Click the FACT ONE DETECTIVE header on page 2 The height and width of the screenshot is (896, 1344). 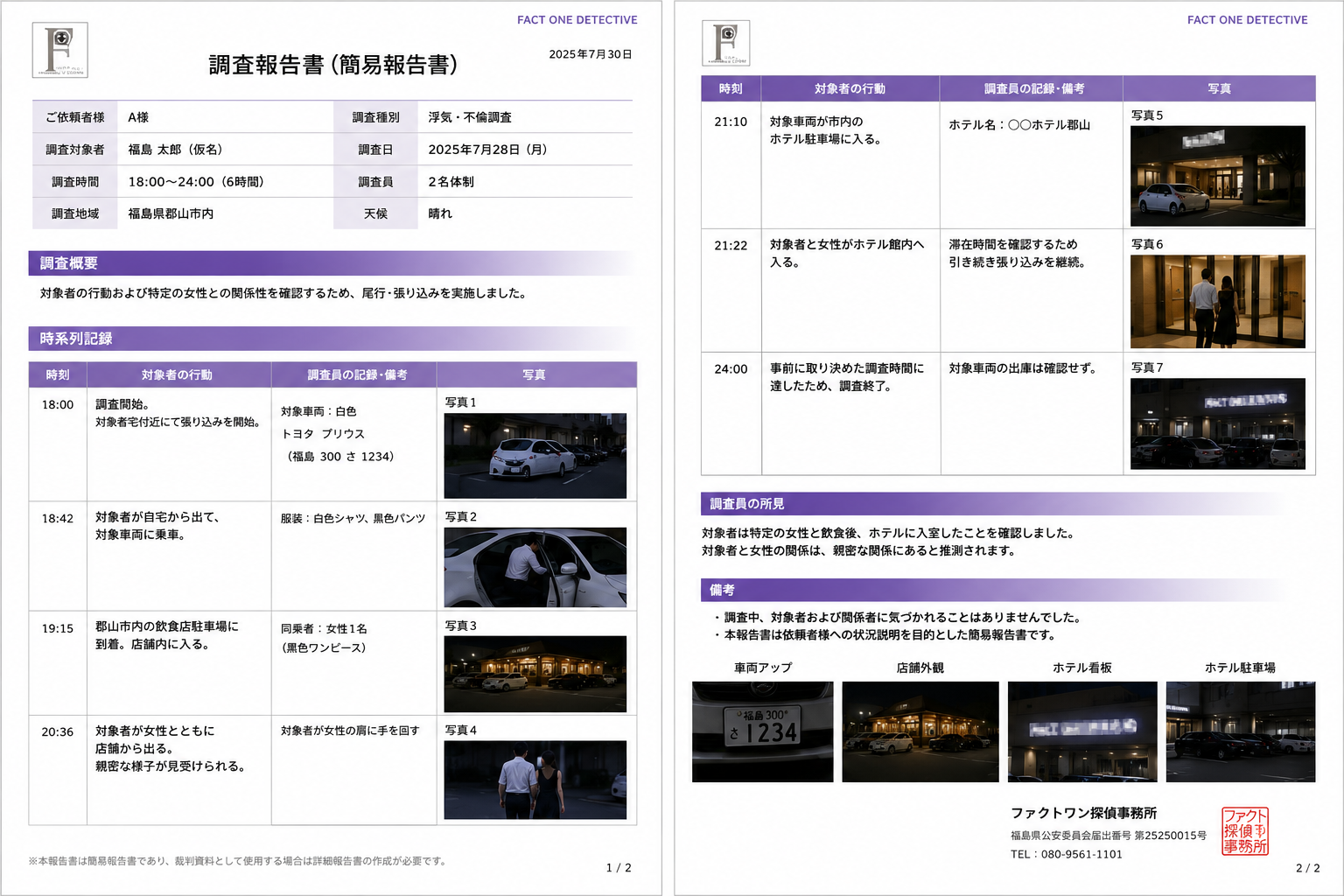point(1248,20)
